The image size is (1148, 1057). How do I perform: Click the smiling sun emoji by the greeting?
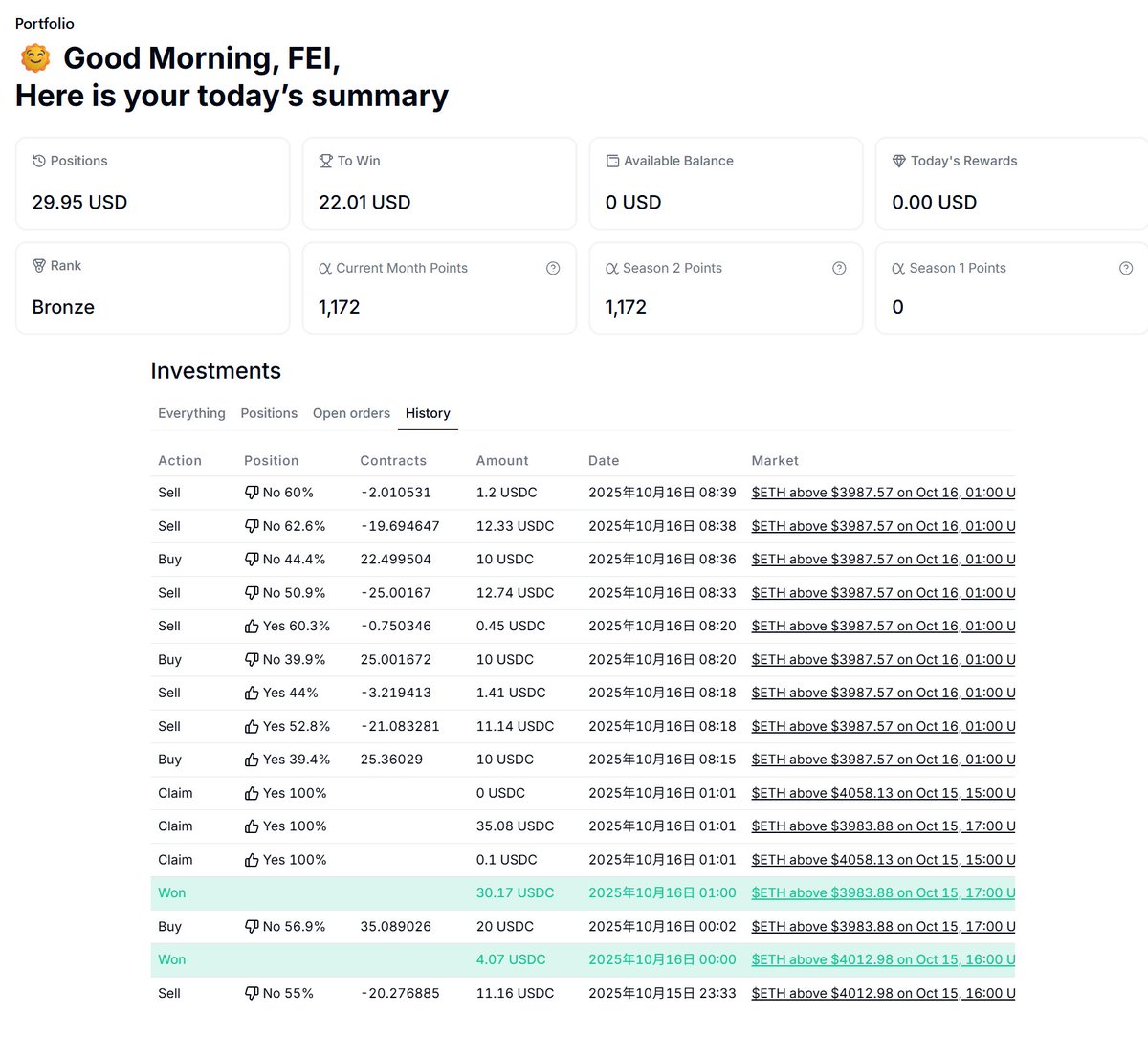point(35,58)
